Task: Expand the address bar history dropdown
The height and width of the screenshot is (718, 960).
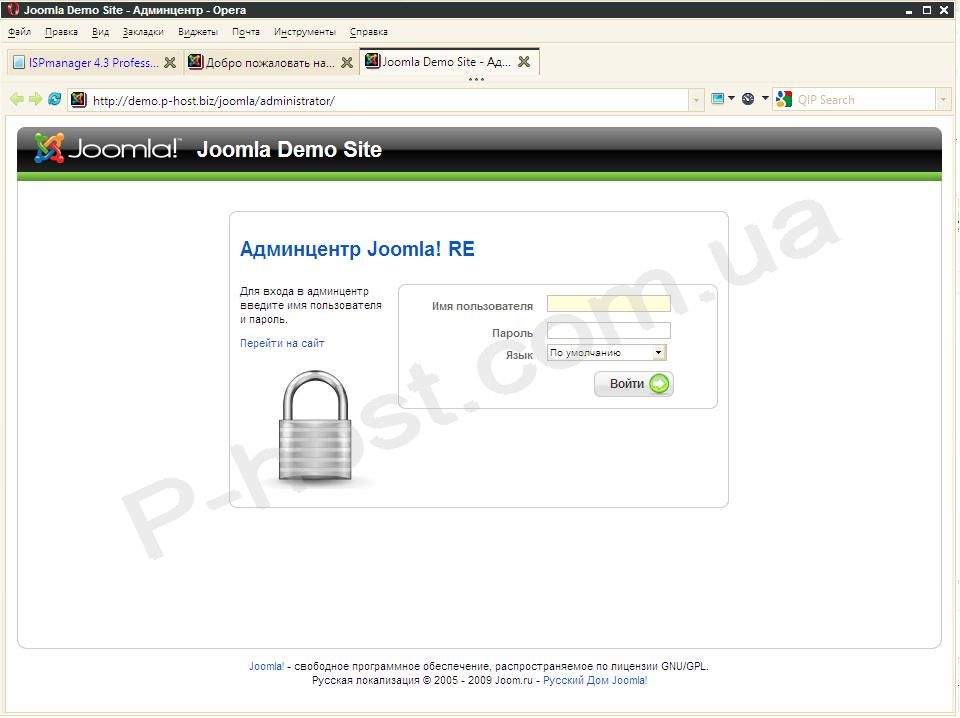Action: tap(696, 100)
